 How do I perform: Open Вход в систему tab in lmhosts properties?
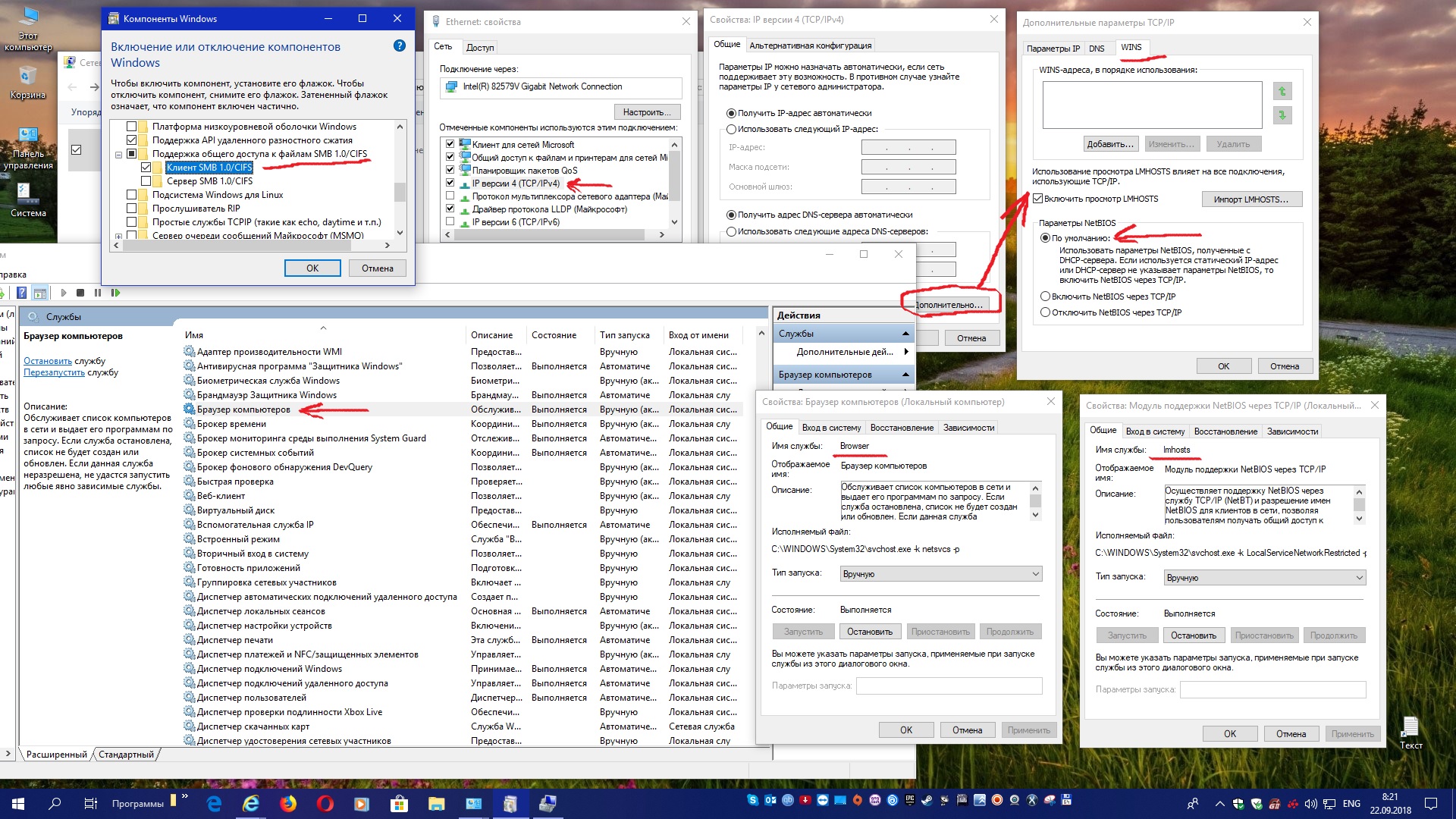(x=1155, y=431)
